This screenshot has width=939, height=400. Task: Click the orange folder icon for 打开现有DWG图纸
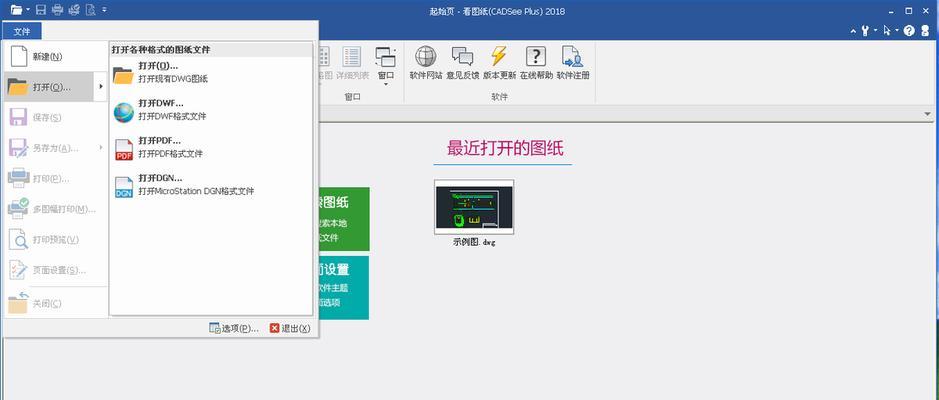[x=123, y=74]
